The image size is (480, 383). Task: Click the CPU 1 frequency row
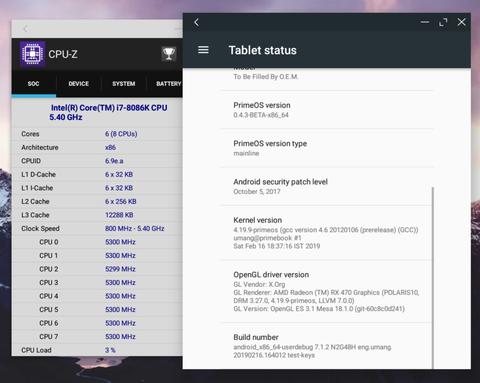tap(97, 255)
